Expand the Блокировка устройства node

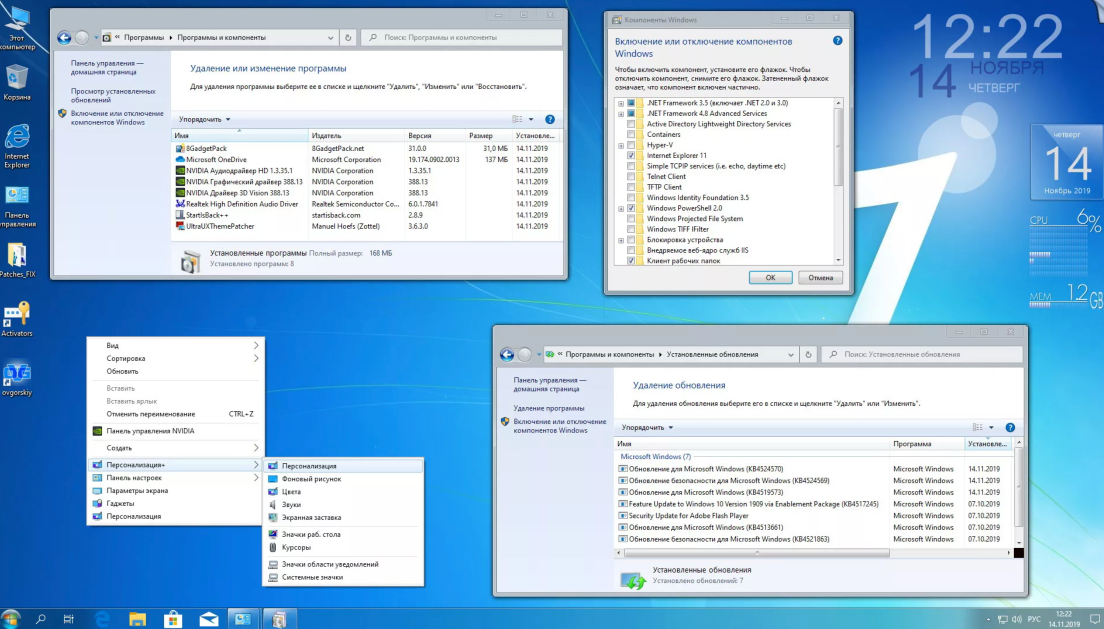coord(621,241)
